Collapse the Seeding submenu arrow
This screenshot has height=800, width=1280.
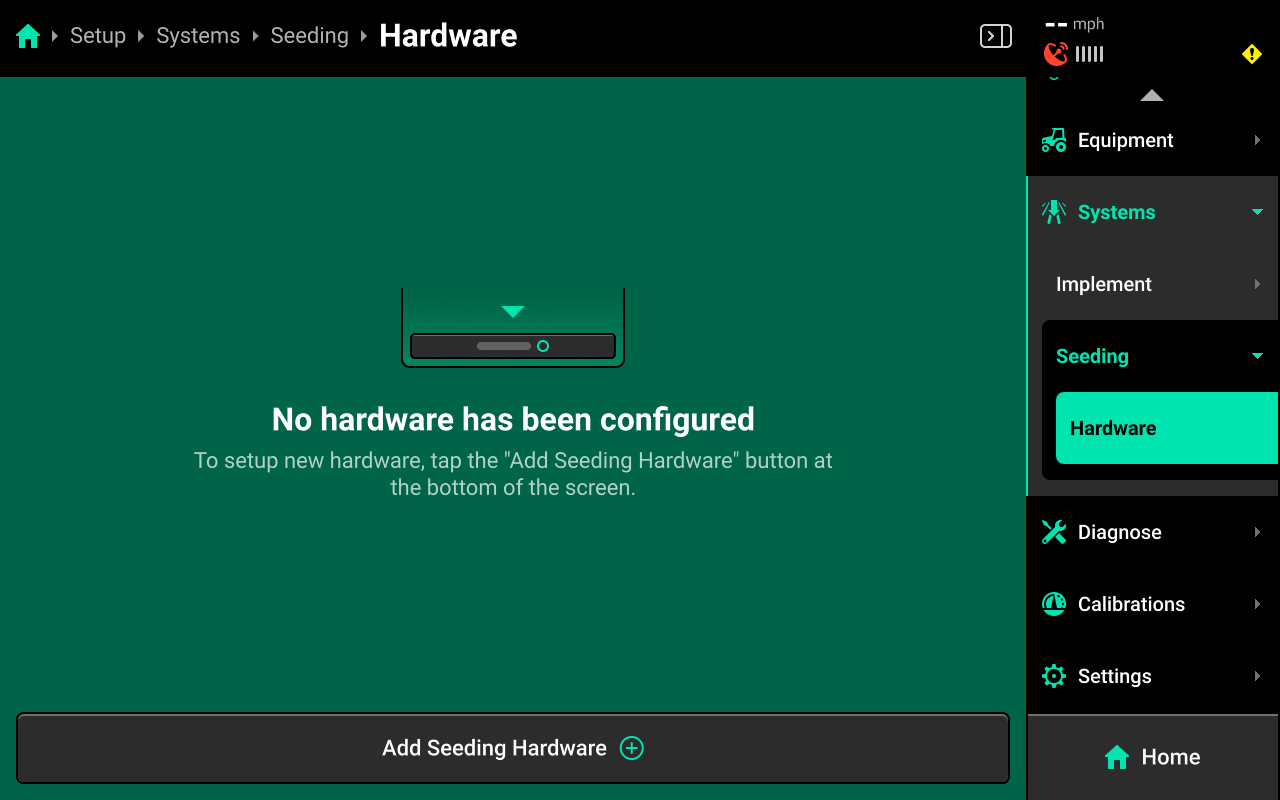[1257, 356]
